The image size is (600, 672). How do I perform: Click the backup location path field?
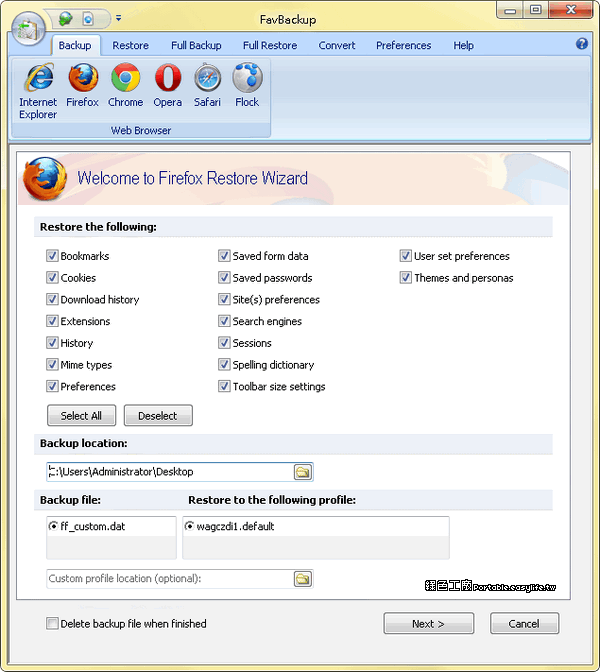170,472
